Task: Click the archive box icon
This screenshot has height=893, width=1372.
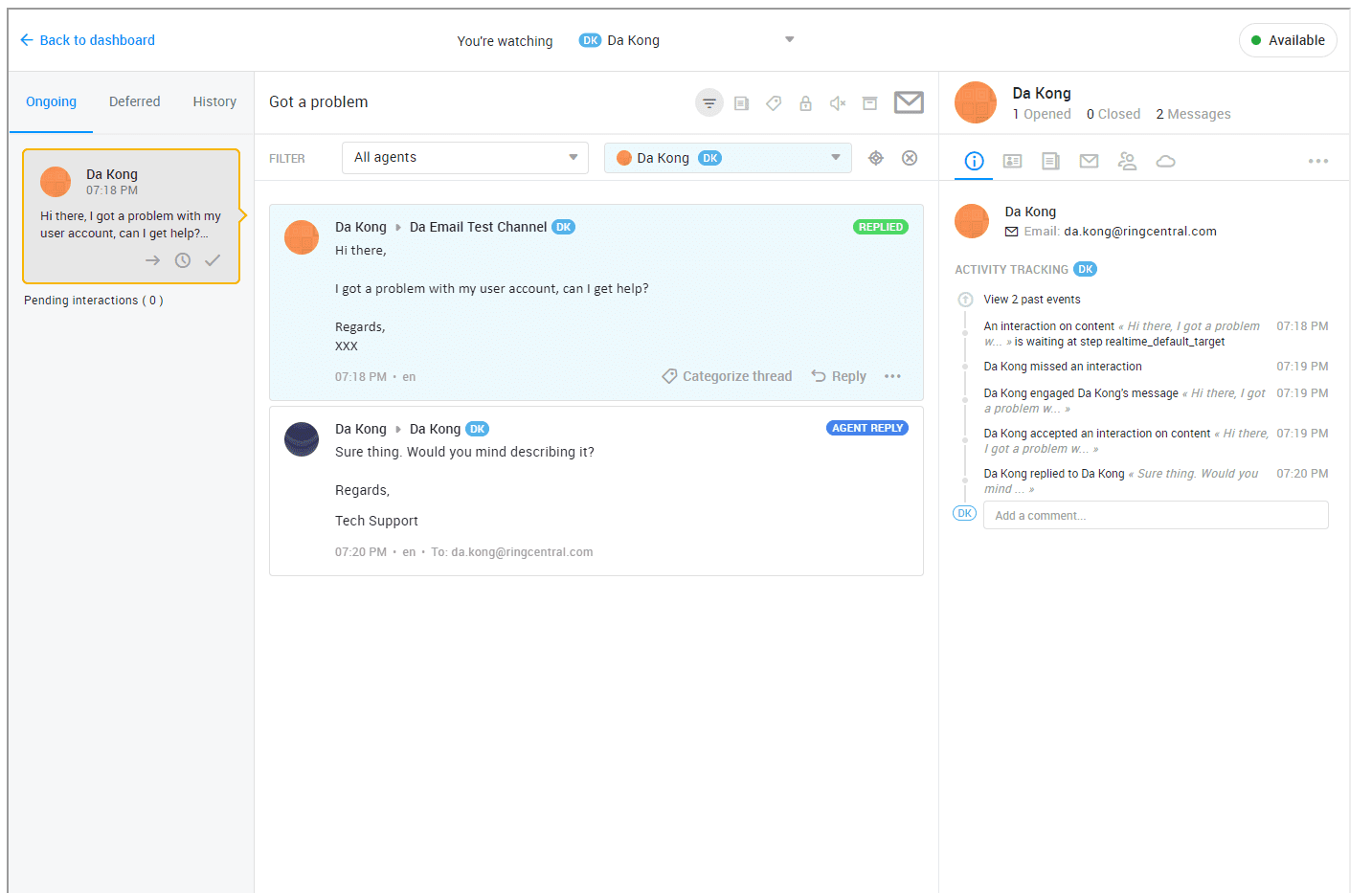Action: point(869,103)
